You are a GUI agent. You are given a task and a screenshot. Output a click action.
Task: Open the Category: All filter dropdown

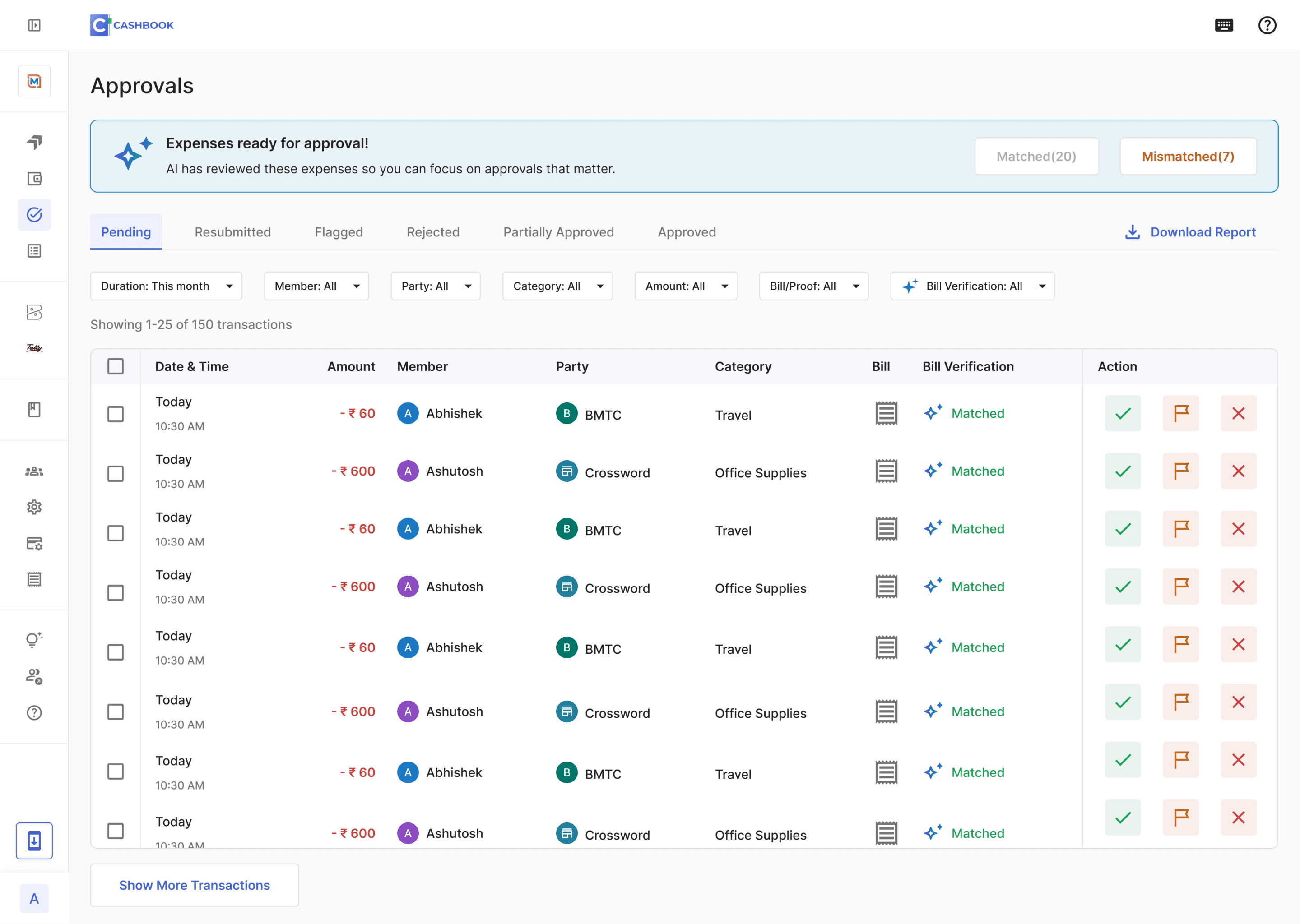[x=557, y=286]
